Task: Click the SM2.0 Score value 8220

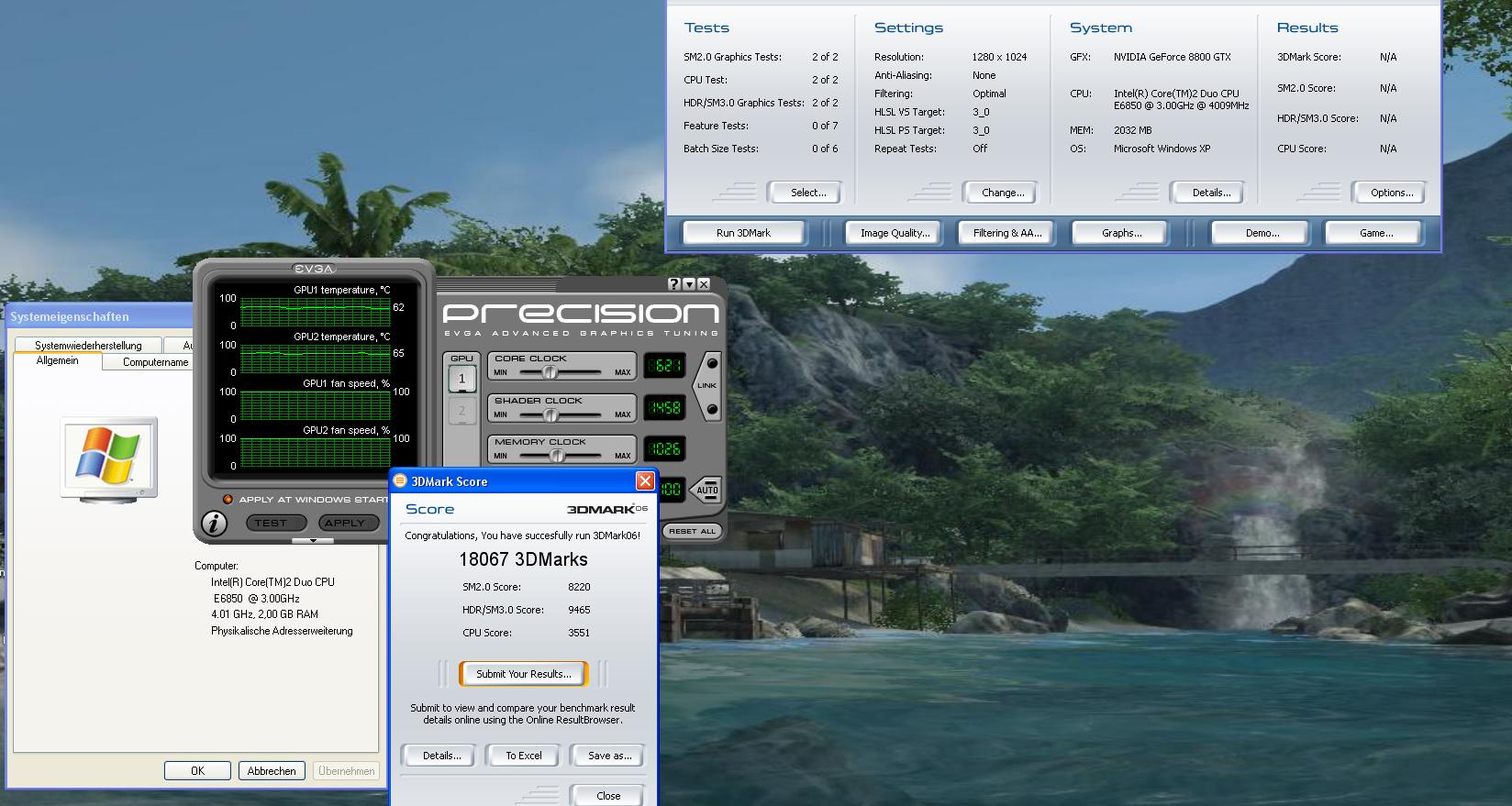Action: 579,587
